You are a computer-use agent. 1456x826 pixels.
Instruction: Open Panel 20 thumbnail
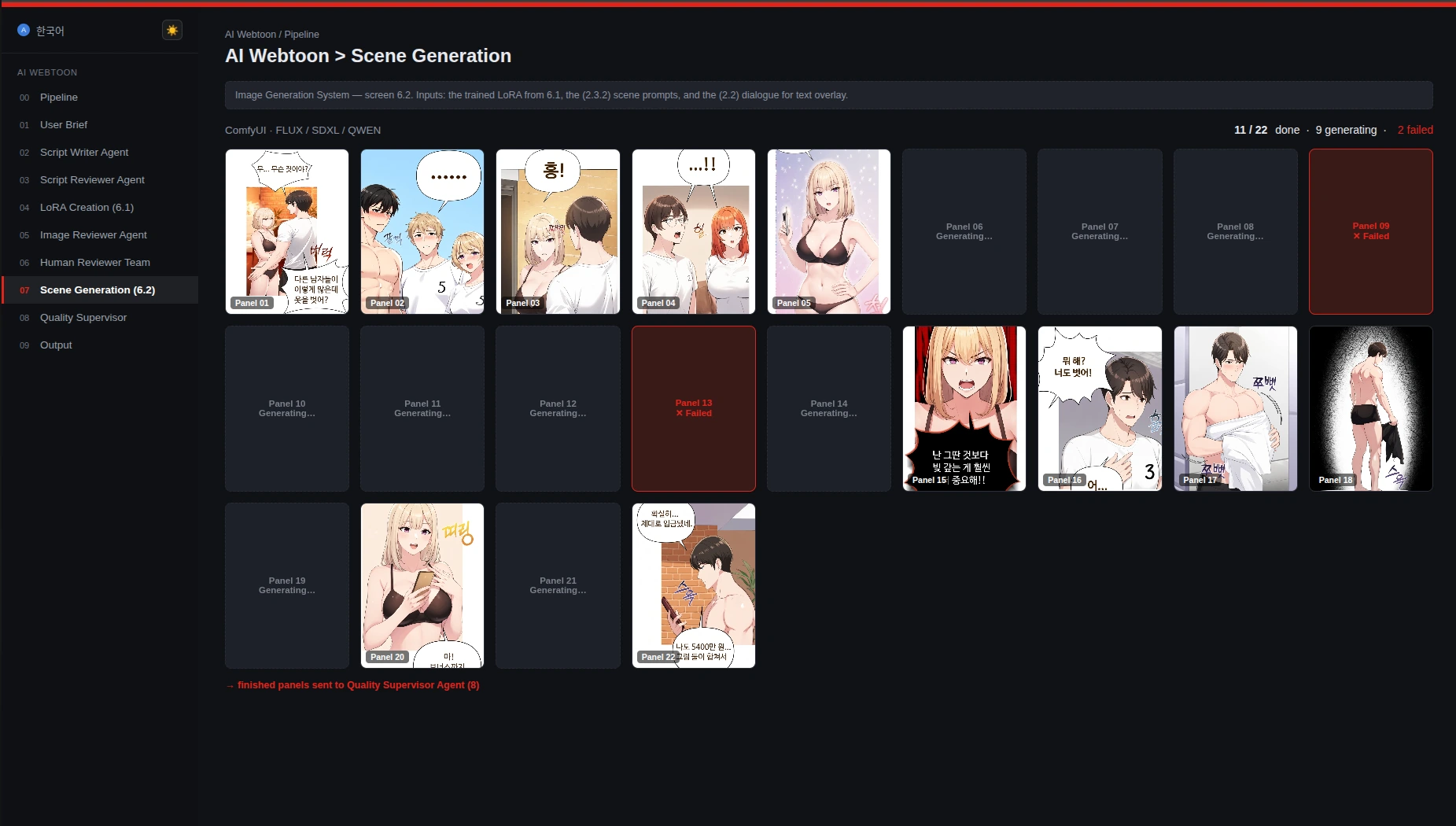point(422,585)
